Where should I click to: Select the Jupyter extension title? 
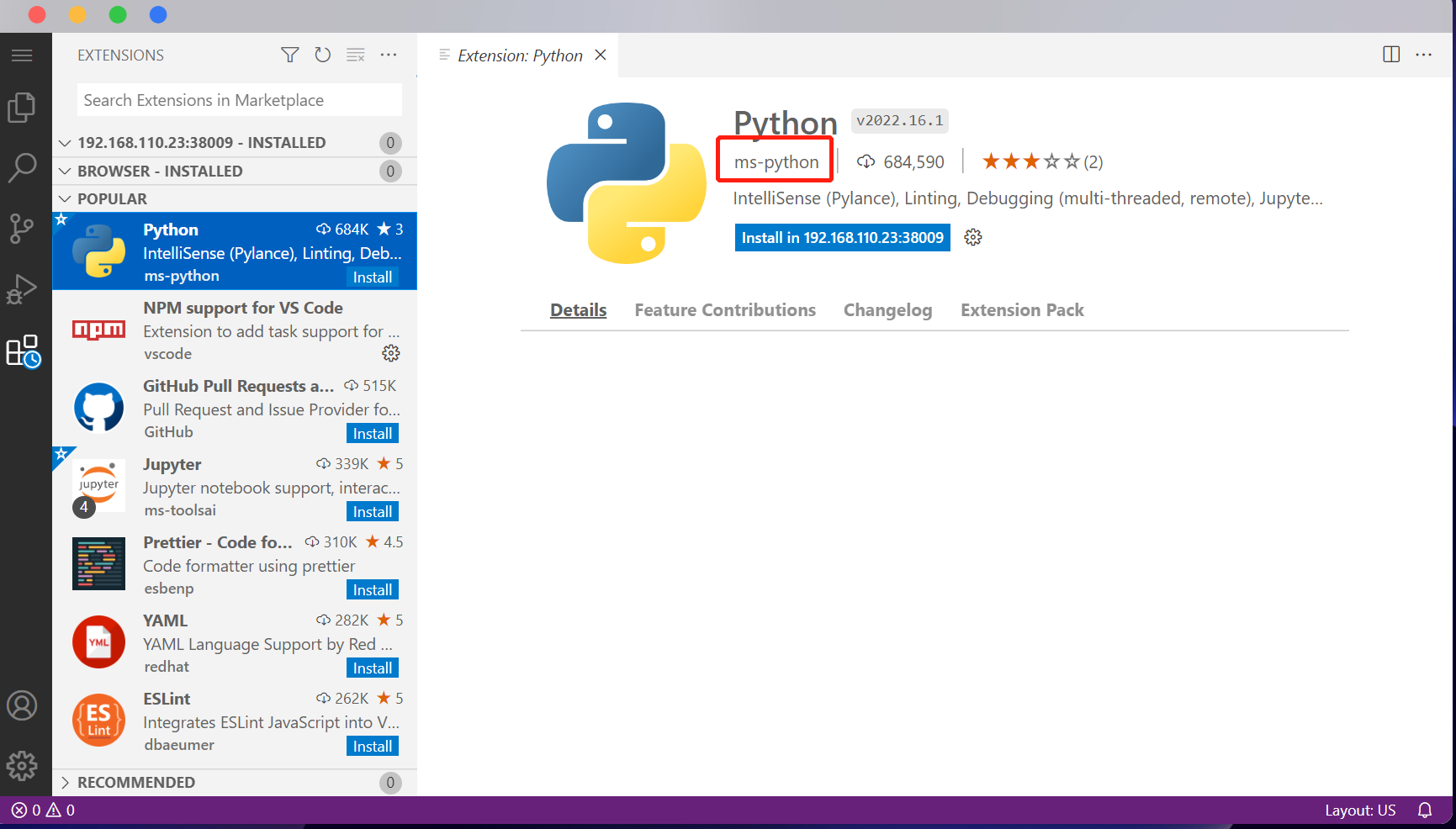tap(172, 465)
